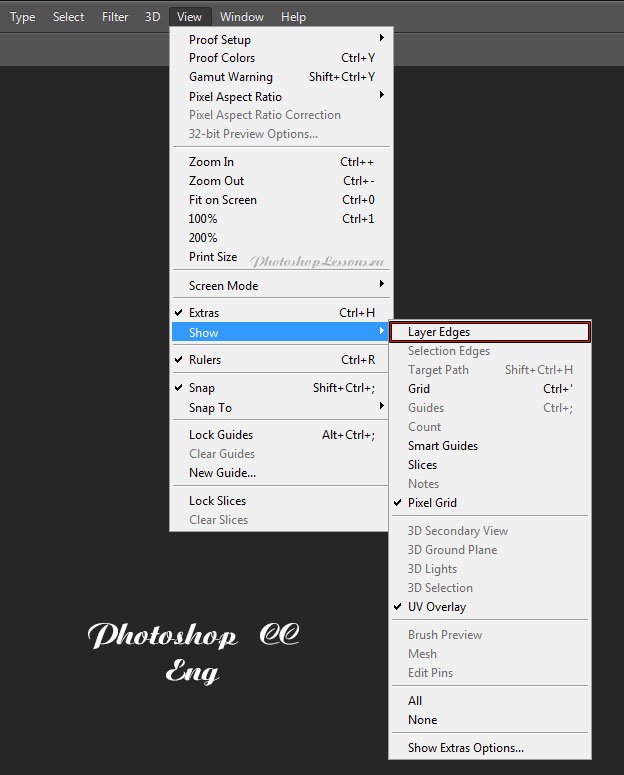
Task: Expand the Pixel Aspect Ratio submenu
Action: pos(281,96)
